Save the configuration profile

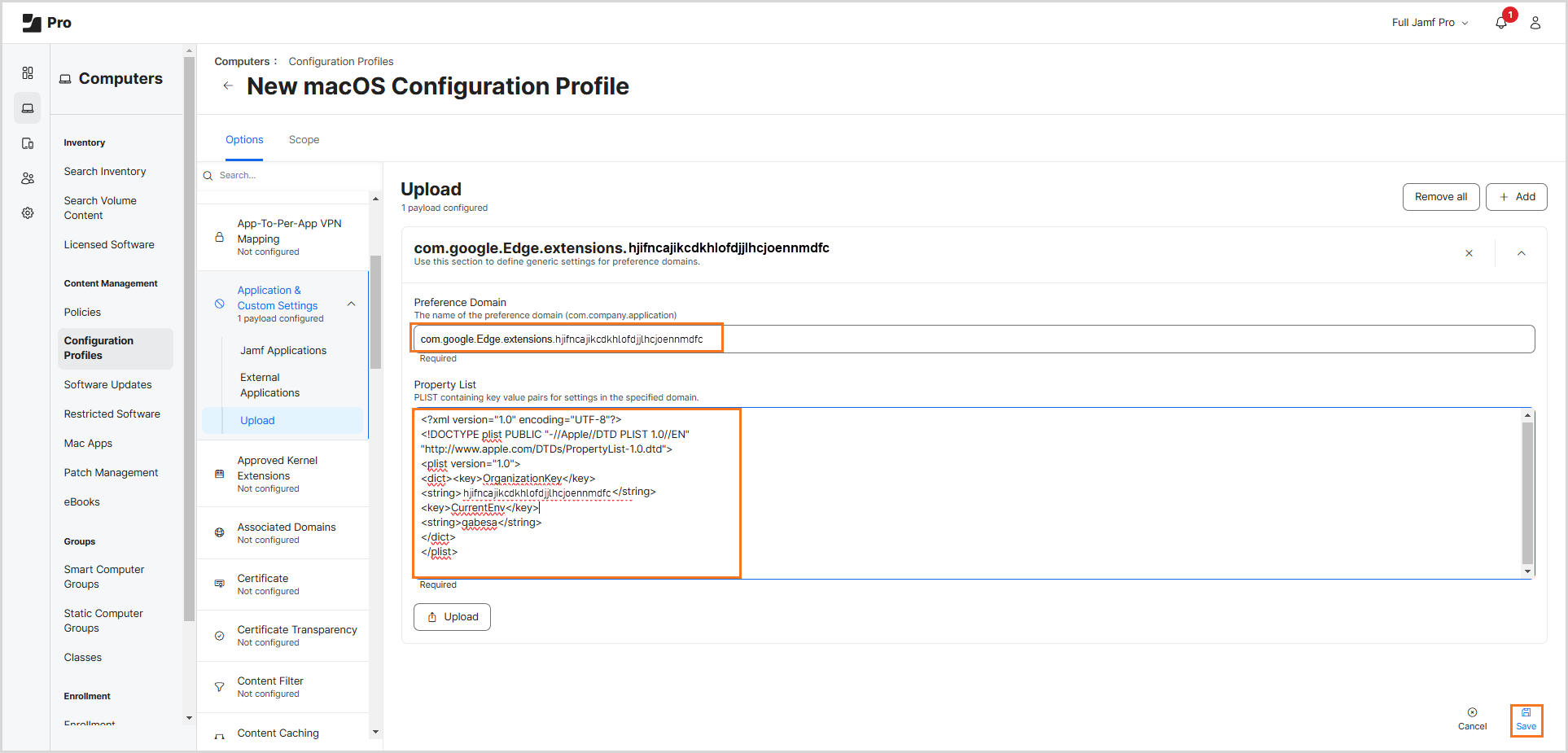[x=1526, y=720]
